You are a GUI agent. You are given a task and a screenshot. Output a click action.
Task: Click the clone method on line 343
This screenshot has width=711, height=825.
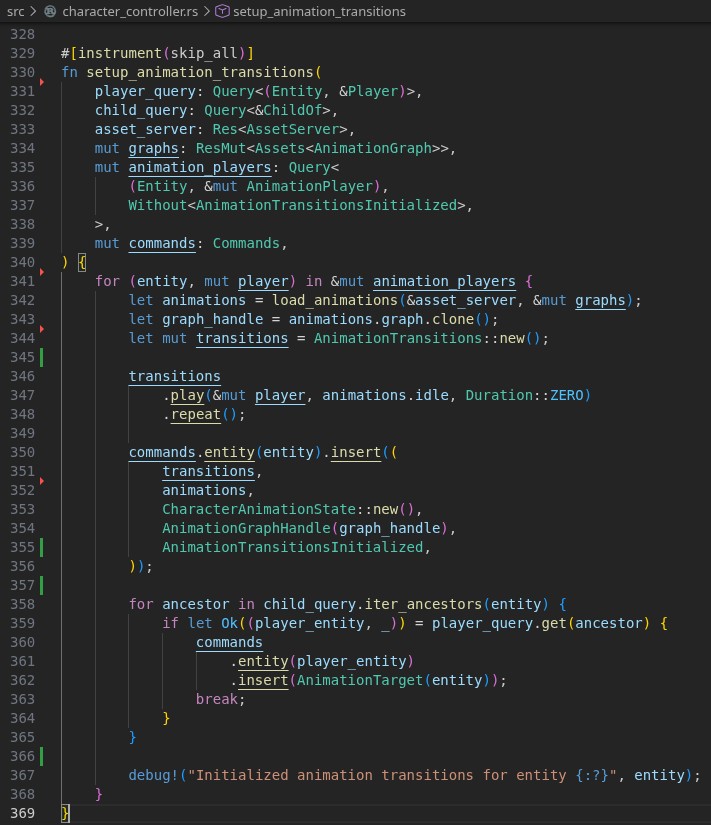click(453, 319)
